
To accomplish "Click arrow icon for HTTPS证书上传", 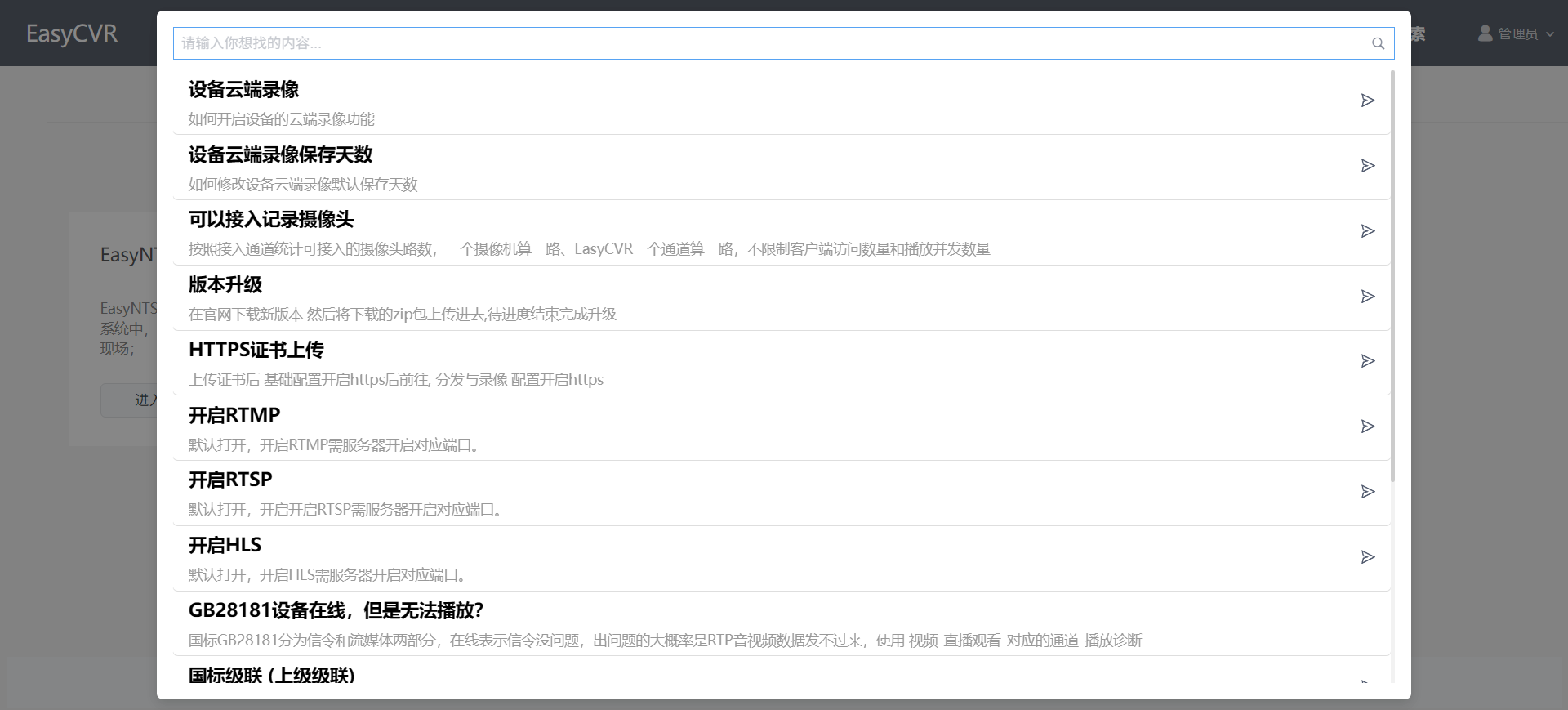I will (x=1368, y=361).
